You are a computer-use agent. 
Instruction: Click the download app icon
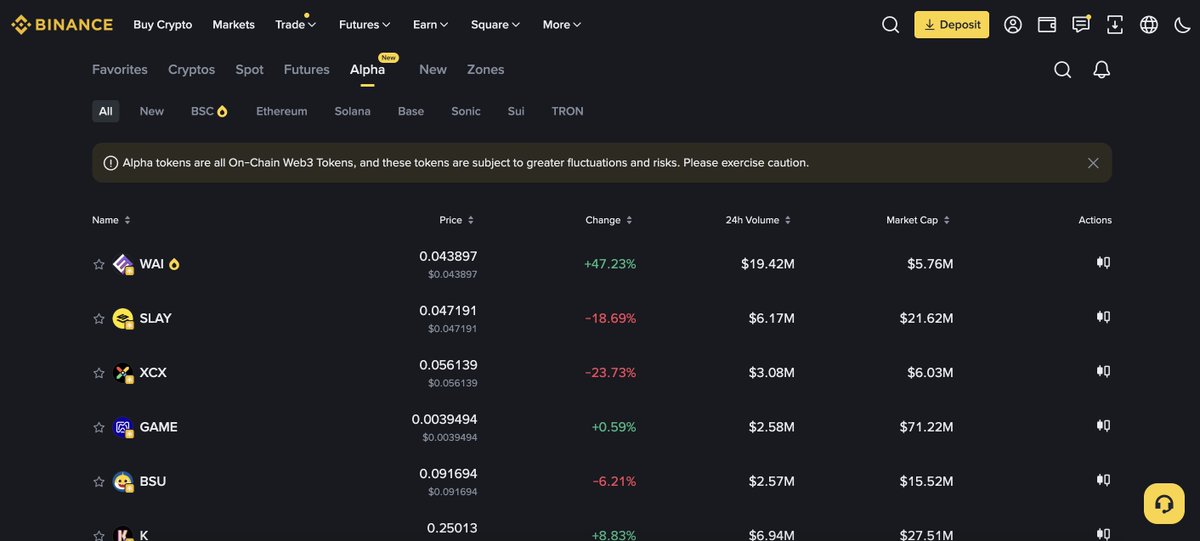(1115, 25)
